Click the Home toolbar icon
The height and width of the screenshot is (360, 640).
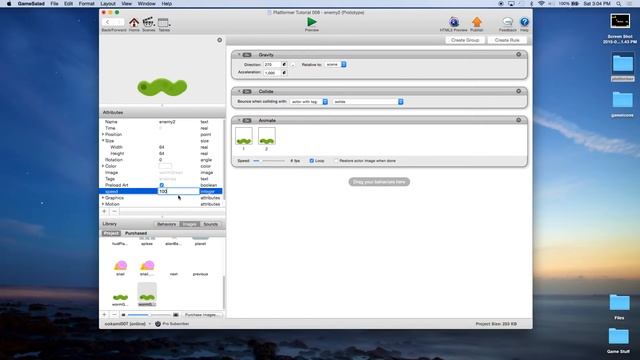coord(134,22)
